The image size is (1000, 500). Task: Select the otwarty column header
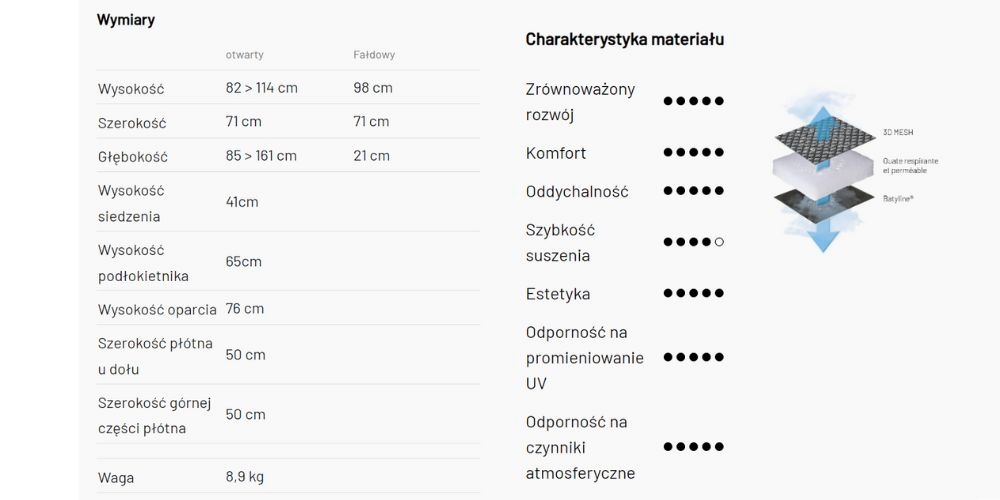pyautogui.click(x=244, y=55)
